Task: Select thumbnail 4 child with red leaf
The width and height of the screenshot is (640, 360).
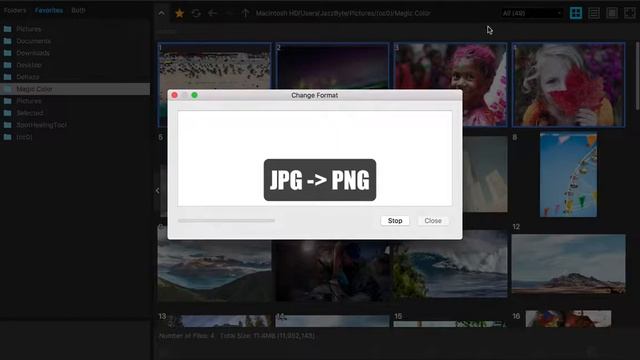Action: click(568, 85)
